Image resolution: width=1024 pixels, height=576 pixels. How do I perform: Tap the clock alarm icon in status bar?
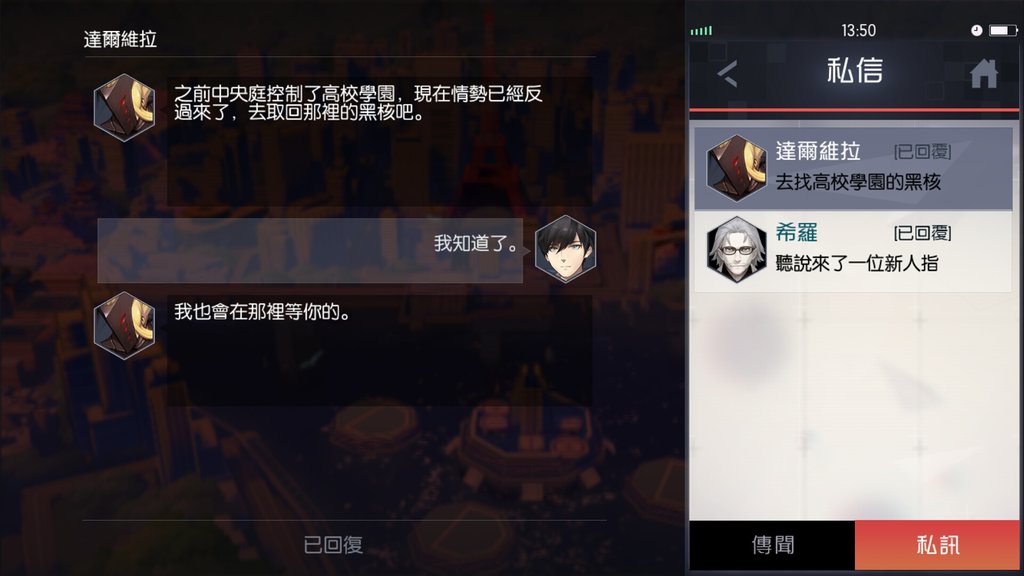[x=976, y=30]
